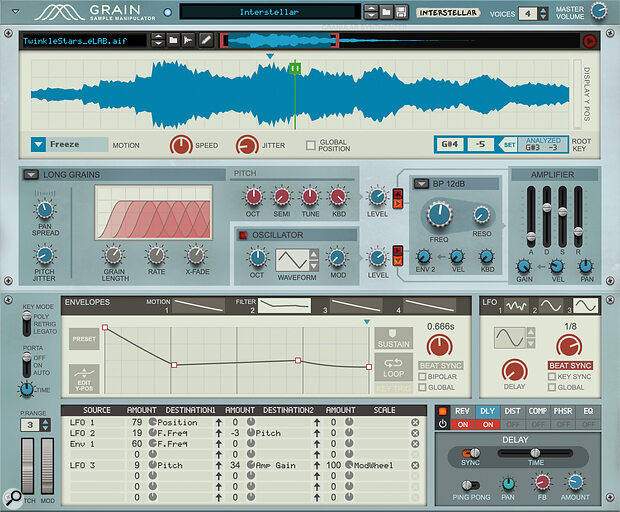Viewport: 620px width, 512px height.
Task: Enable the Global Position checkbox
Action: (310, 145)
